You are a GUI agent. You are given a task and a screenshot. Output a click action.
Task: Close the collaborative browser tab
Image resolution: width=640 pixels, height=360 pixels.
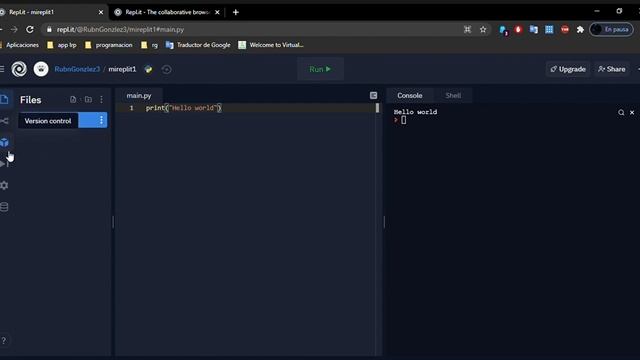(217, 12)
